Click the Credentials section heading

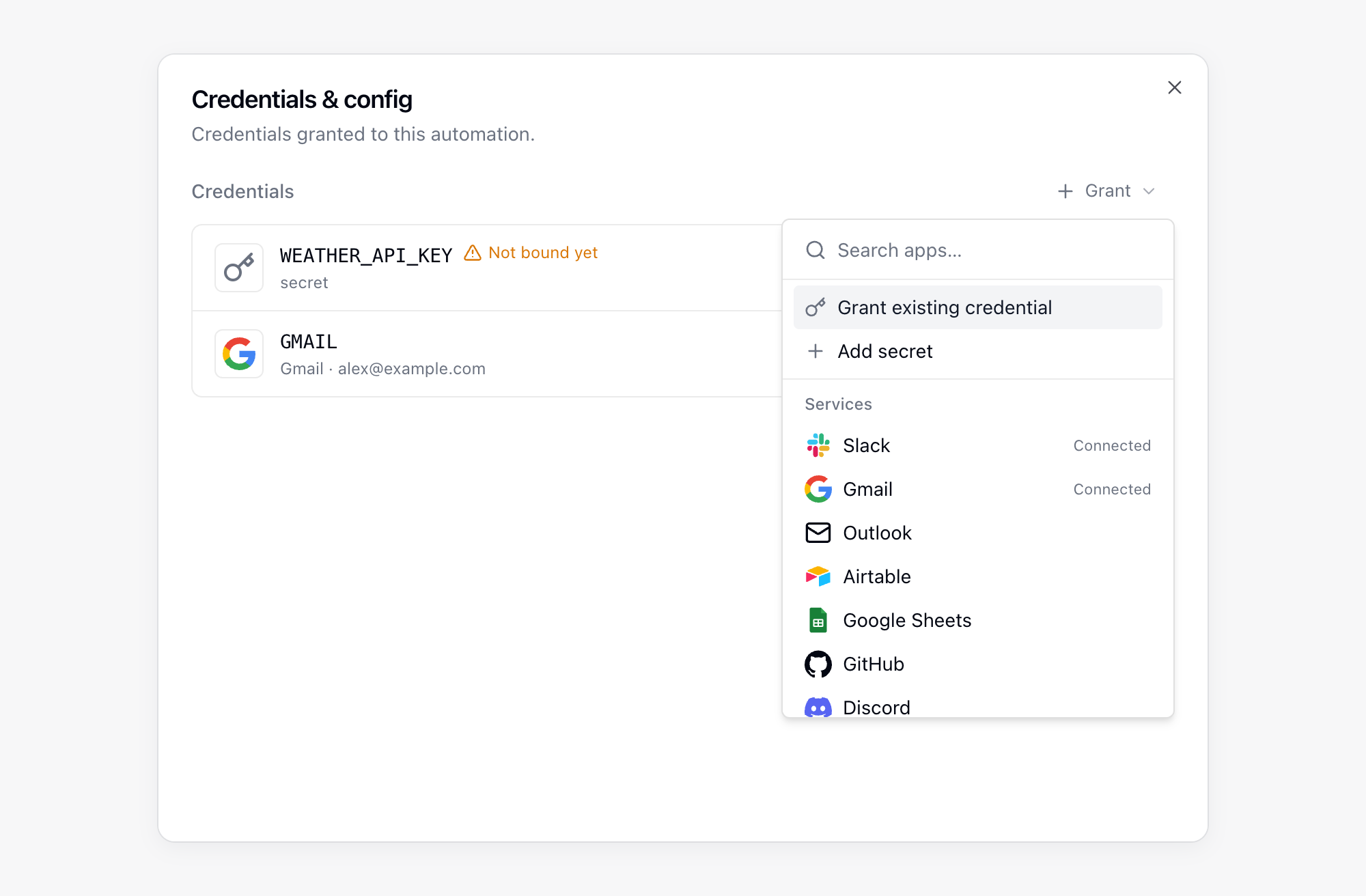point(242,191)
